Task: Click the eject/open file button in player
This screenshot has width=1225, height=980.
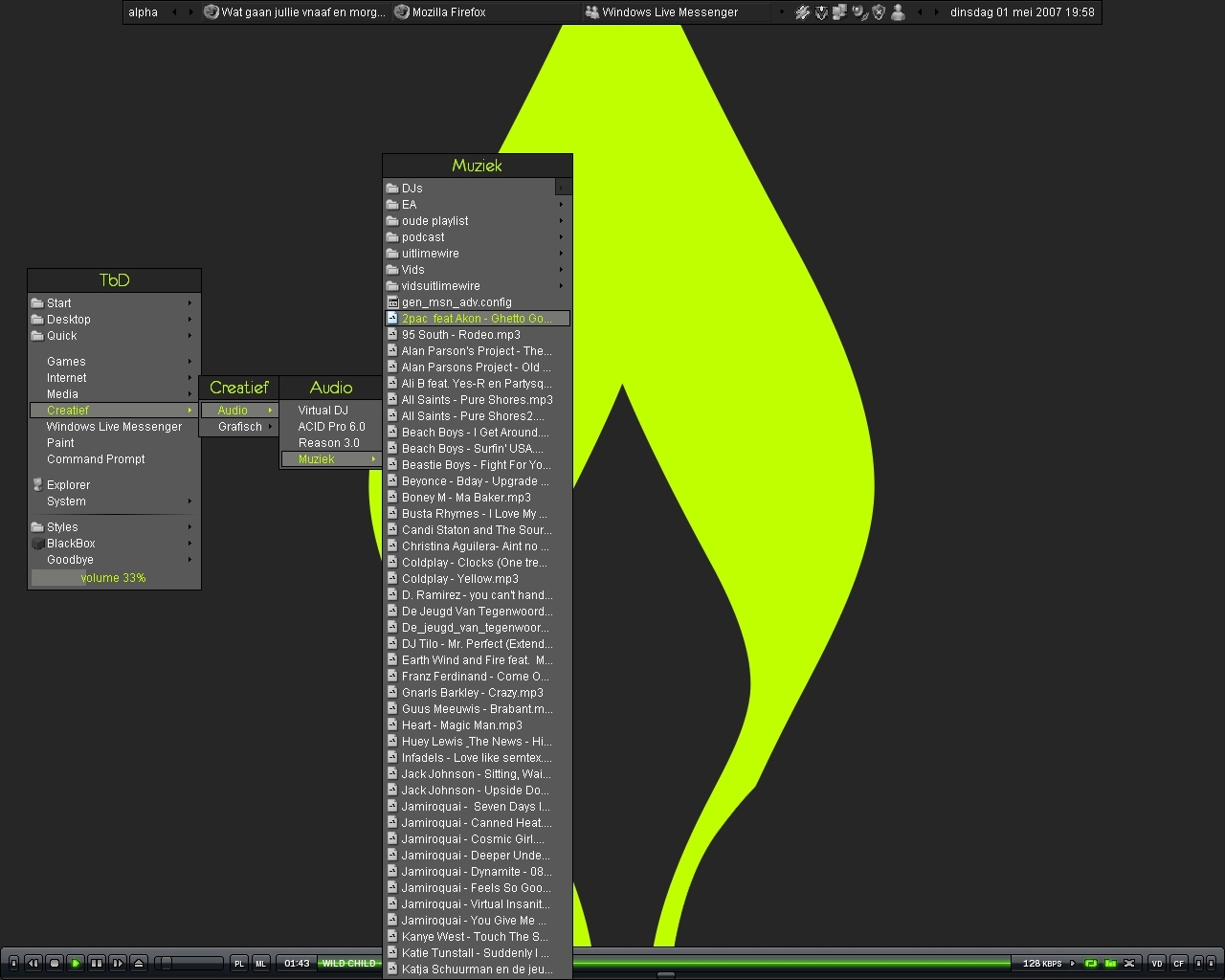Action: (139, 963)
